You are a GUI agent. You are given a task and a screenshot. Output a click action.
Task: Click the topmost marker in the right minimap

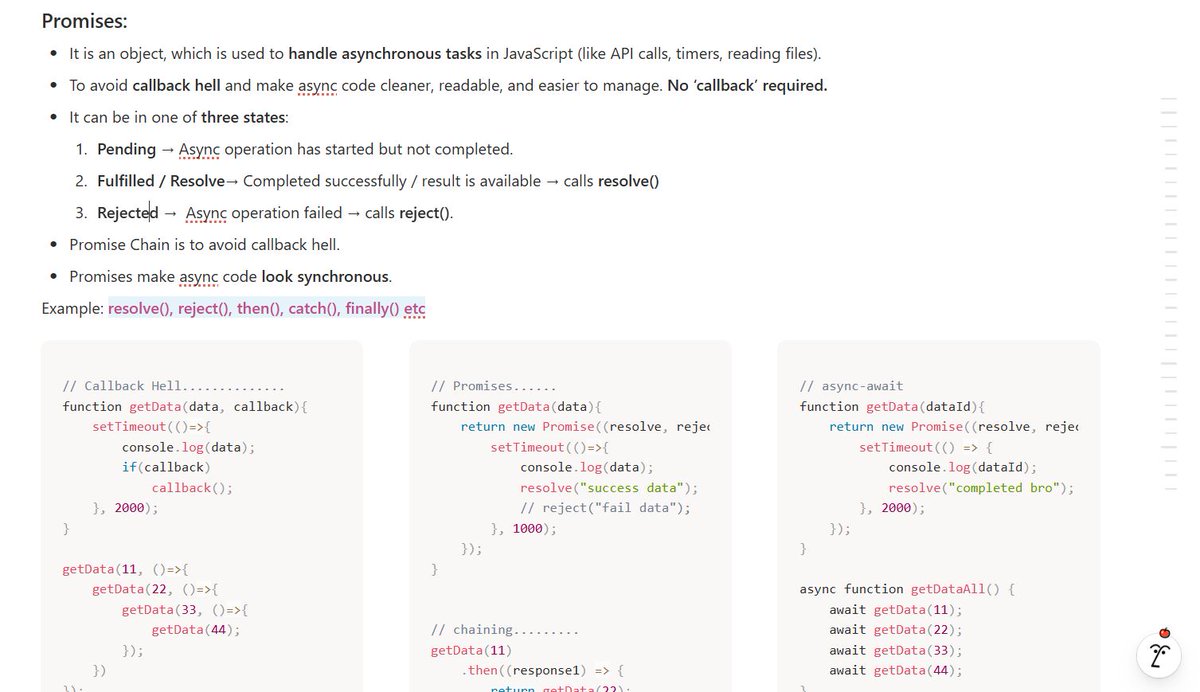coord(1171,99)
